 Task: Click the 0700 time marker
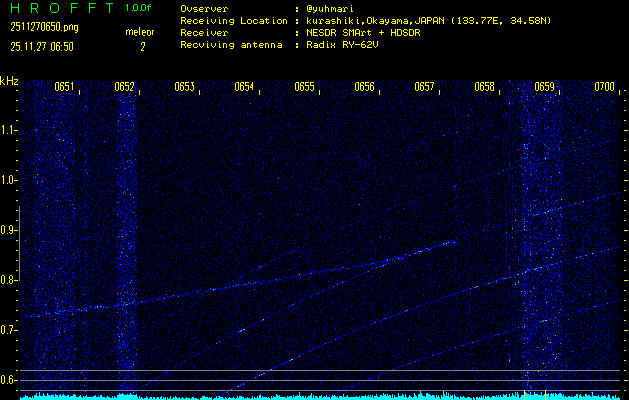tap(604, 87)
